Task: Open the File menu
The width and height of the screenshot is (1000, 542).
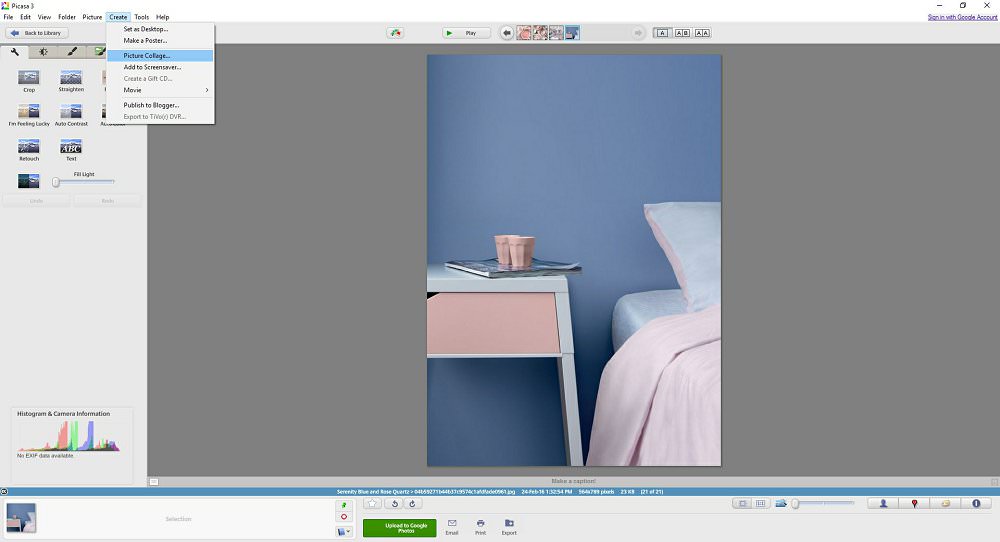Action: pos(8,17)
